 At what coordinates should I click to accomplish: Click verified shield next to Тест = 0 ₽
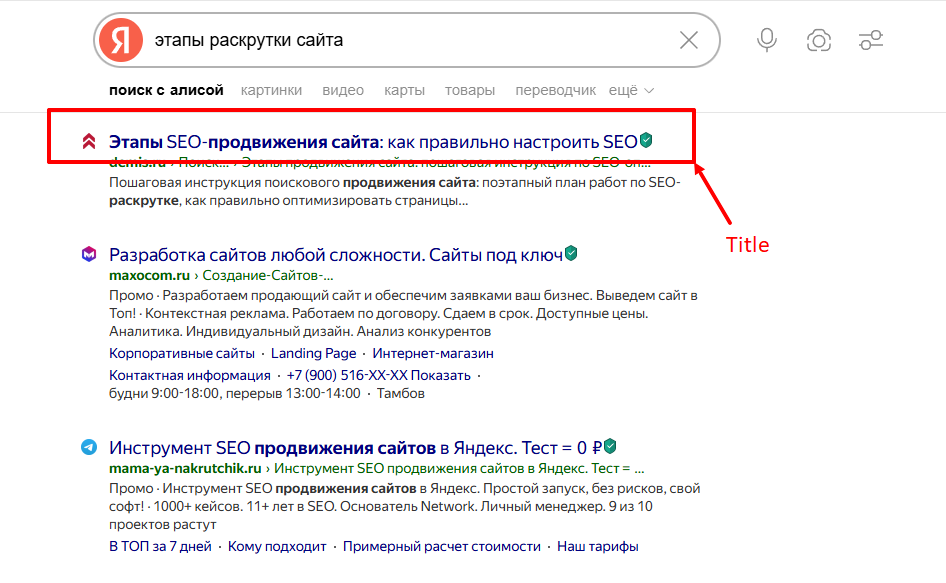pos(610,446)
